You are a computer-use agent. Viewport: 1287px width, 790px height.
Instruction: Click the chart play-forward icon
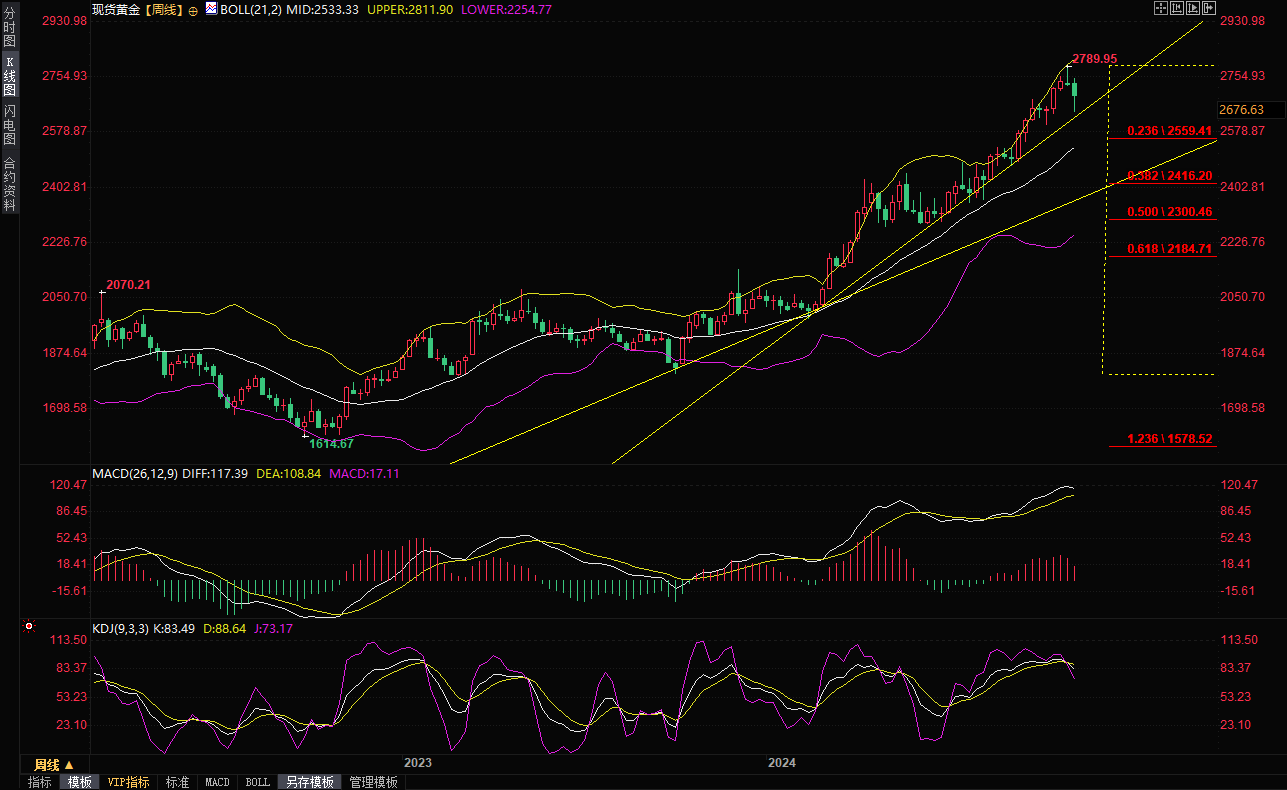tap(1192, 8)
